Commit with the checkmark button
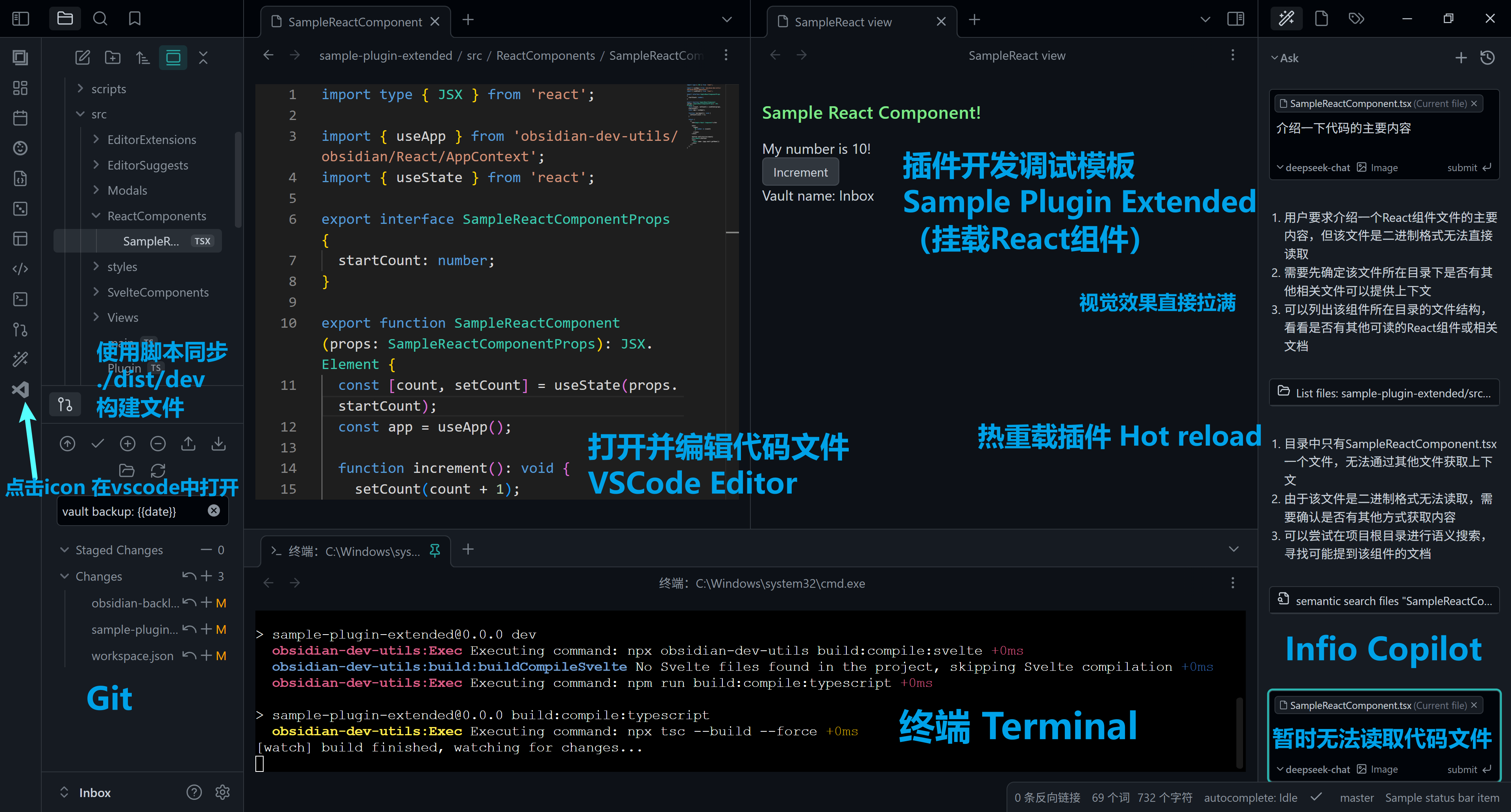The width and height of the screenshot is (1511, 812). 97,444
